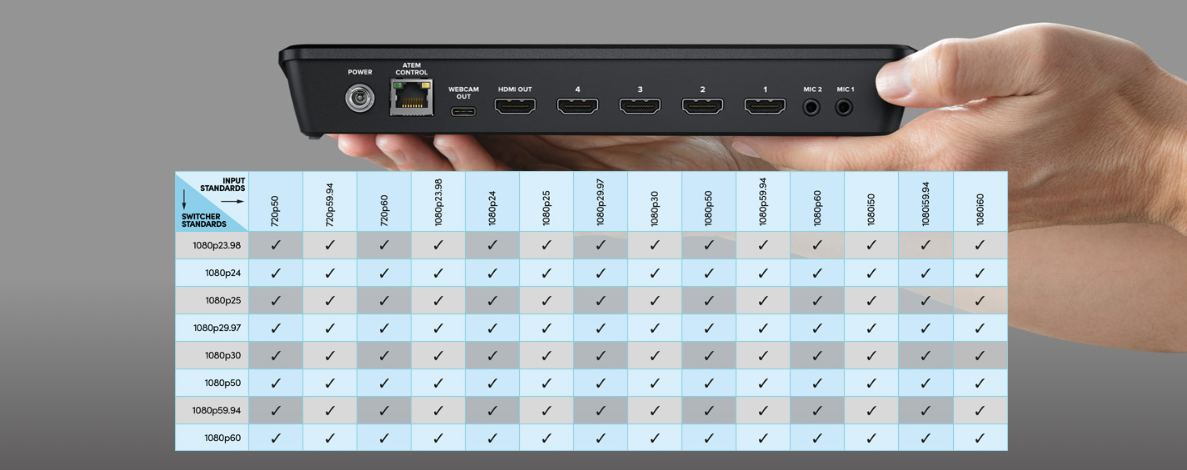Viewport: 1187px width, 470px height.
Task: Click checkmark for 720p59.94 input, 1080p60 row
Action: pyautogui.click(x=330, y=437)
